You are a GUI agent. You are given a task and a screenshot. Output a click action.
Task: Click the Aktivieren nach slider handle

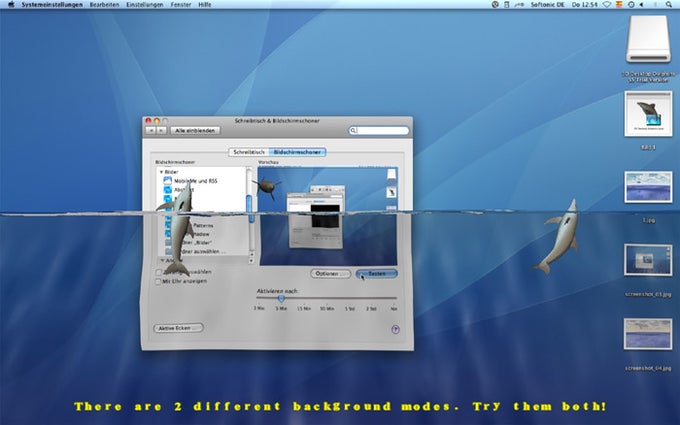pyautogui.click(x=281, y=299)
